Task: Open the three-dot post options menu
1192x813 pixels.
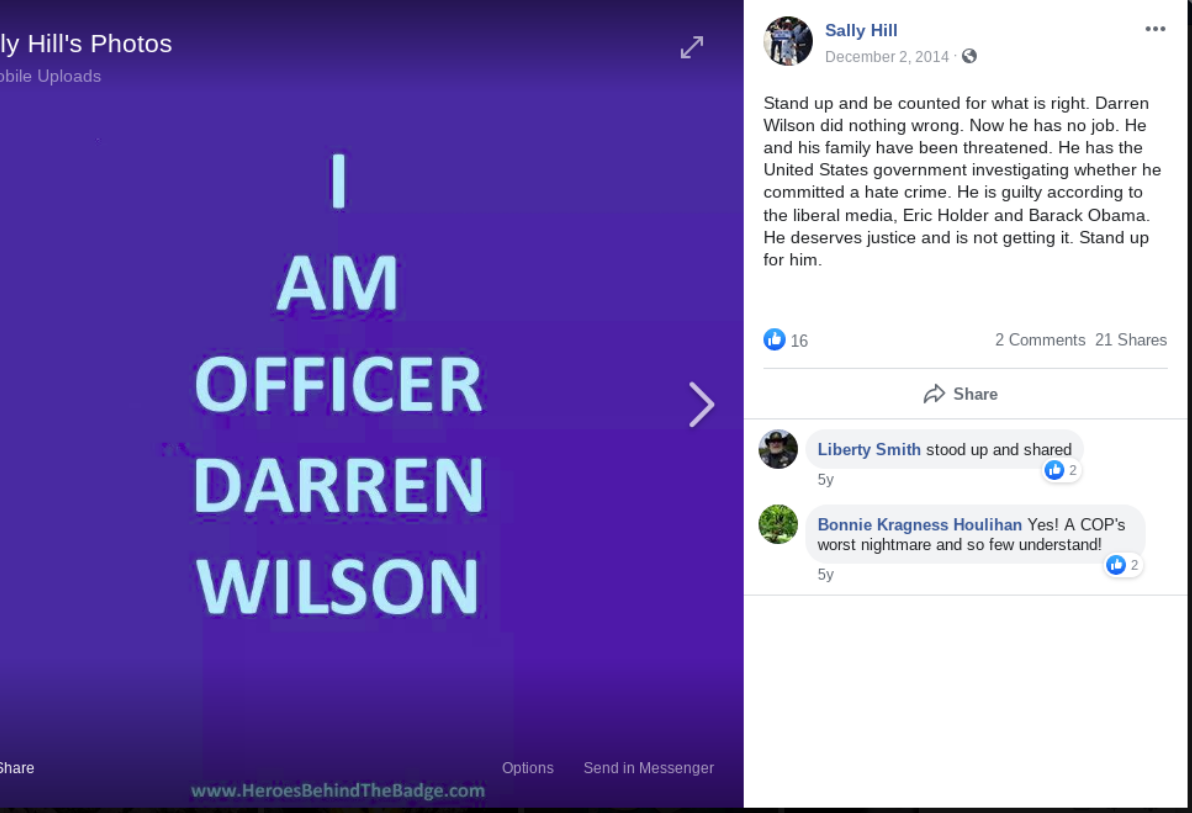Action: 1155,29
